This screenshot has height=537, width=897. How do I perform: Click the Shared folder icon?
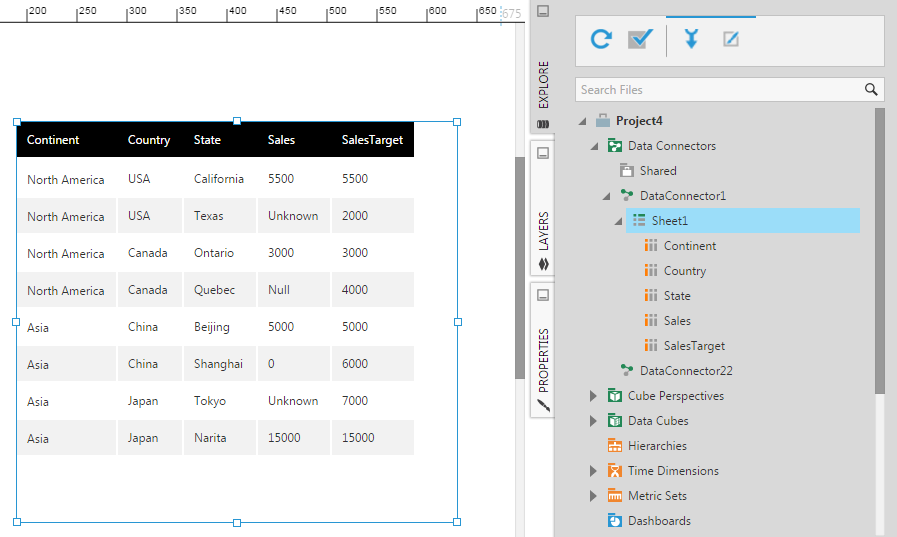click(x=627, y=171)
